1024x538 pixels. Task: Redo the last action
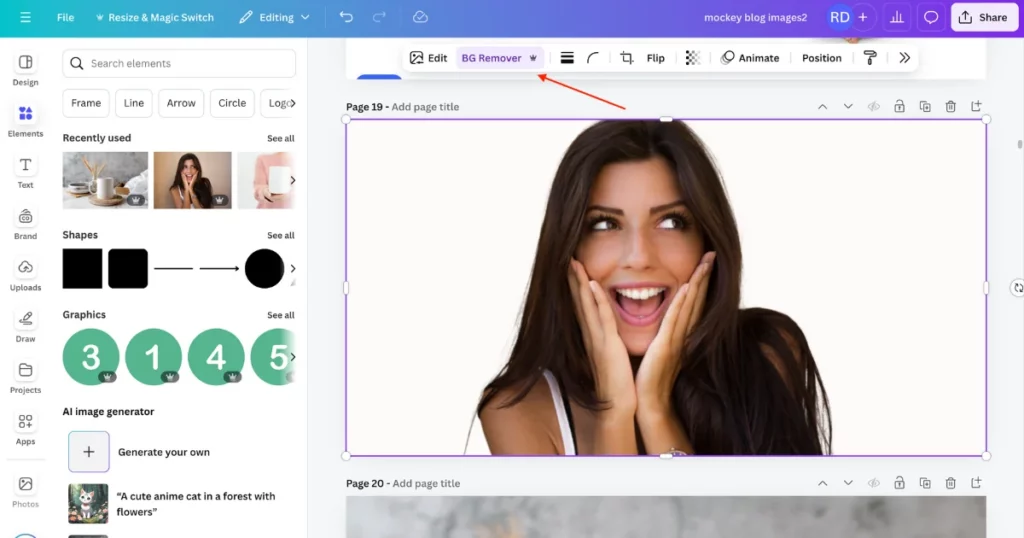point(379,18)
